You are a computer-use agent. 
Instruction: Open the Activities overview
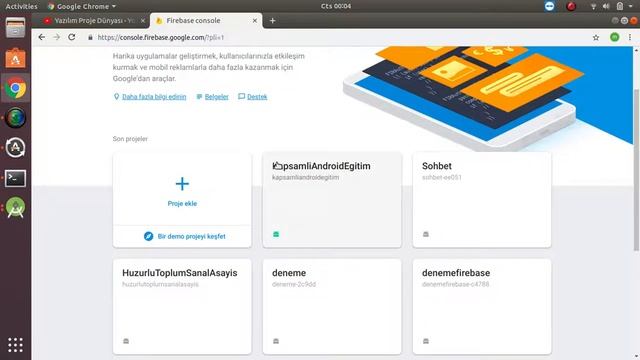click(x=21, y=6)
